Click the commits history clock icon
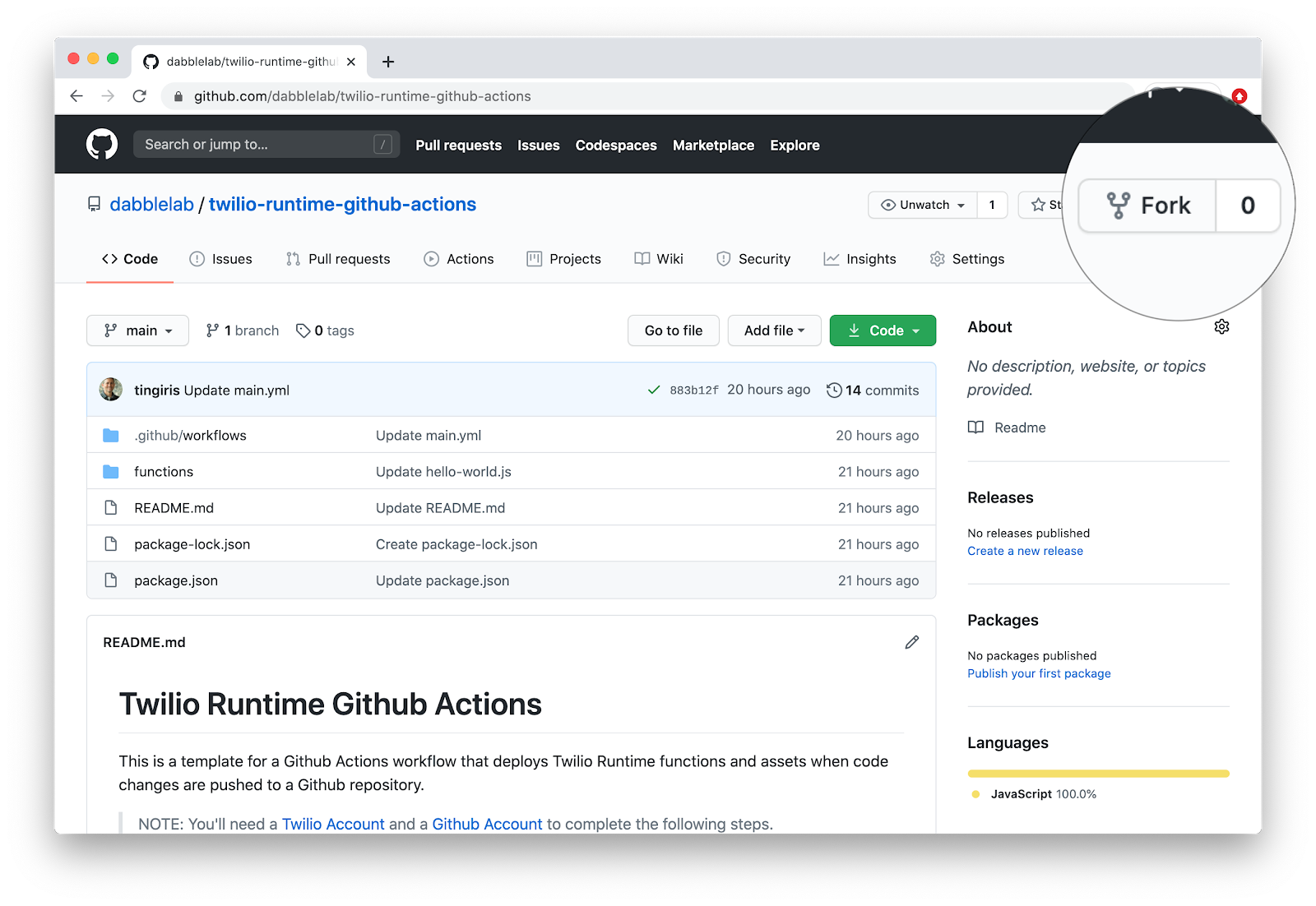This screenshot has width=1316, height=906. point(834,390)
